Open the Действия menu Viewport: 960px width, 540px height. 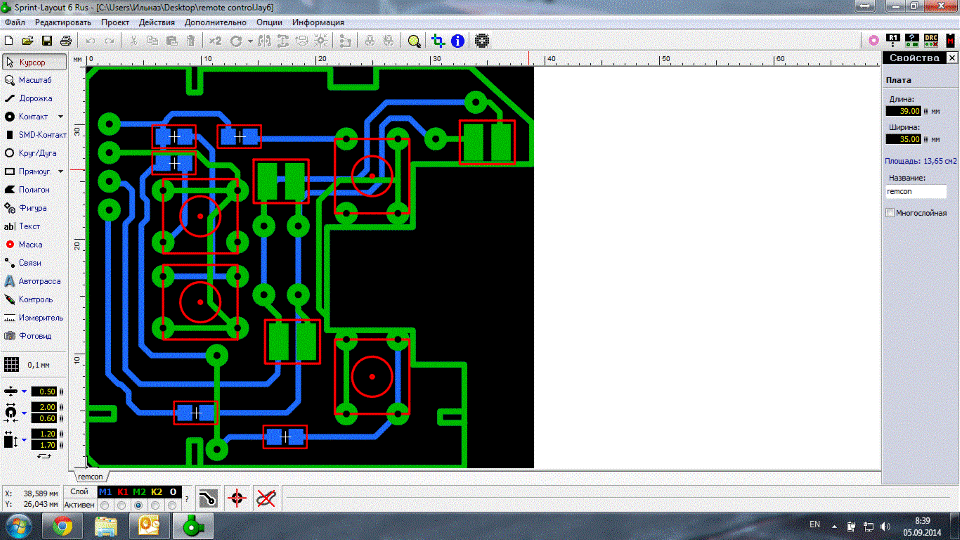pyautogui.click(x=157, y=22)
